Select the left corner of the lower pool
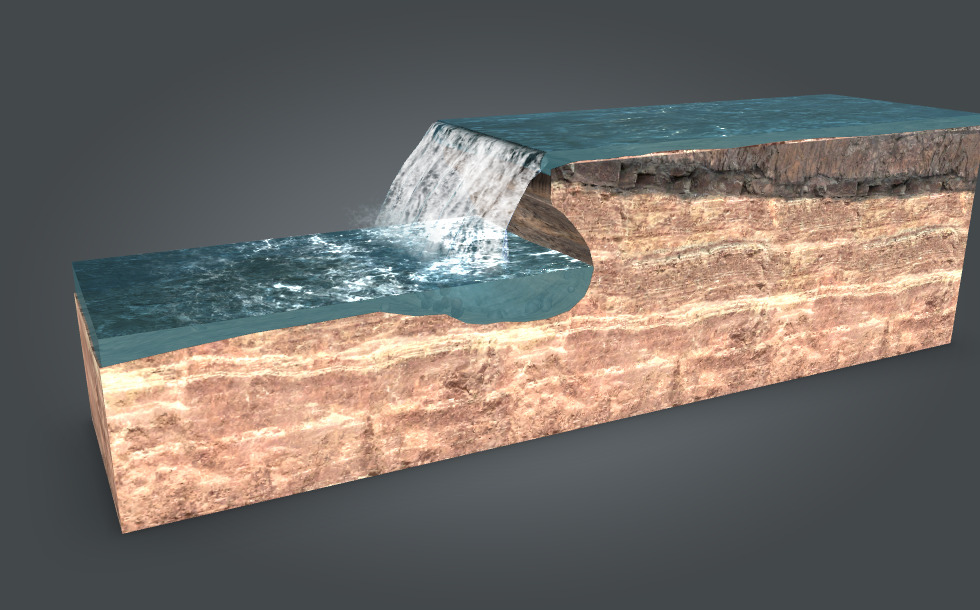This screenshot has width=980, height=610. click(80, 272)
